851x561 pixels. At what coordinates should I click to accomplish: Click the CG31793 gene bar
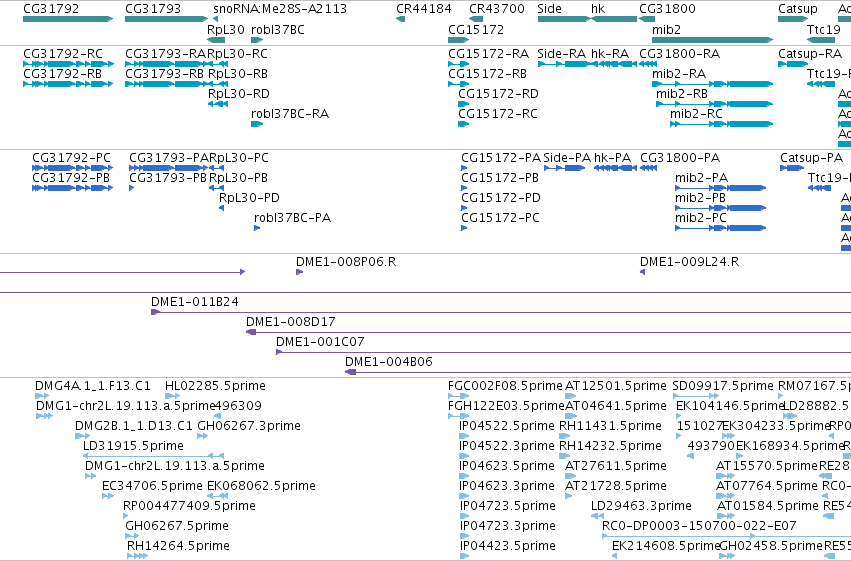(167, 19)
